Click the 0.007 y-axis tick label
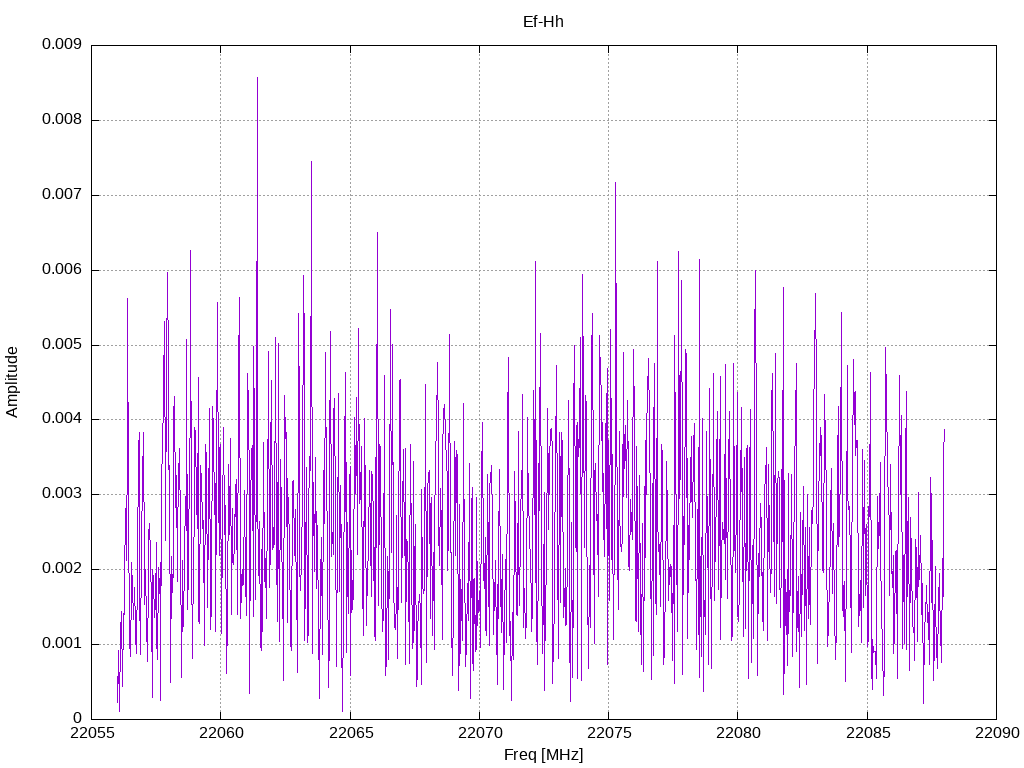Screen dimensions: 1024x768 [x=62, y=195]
